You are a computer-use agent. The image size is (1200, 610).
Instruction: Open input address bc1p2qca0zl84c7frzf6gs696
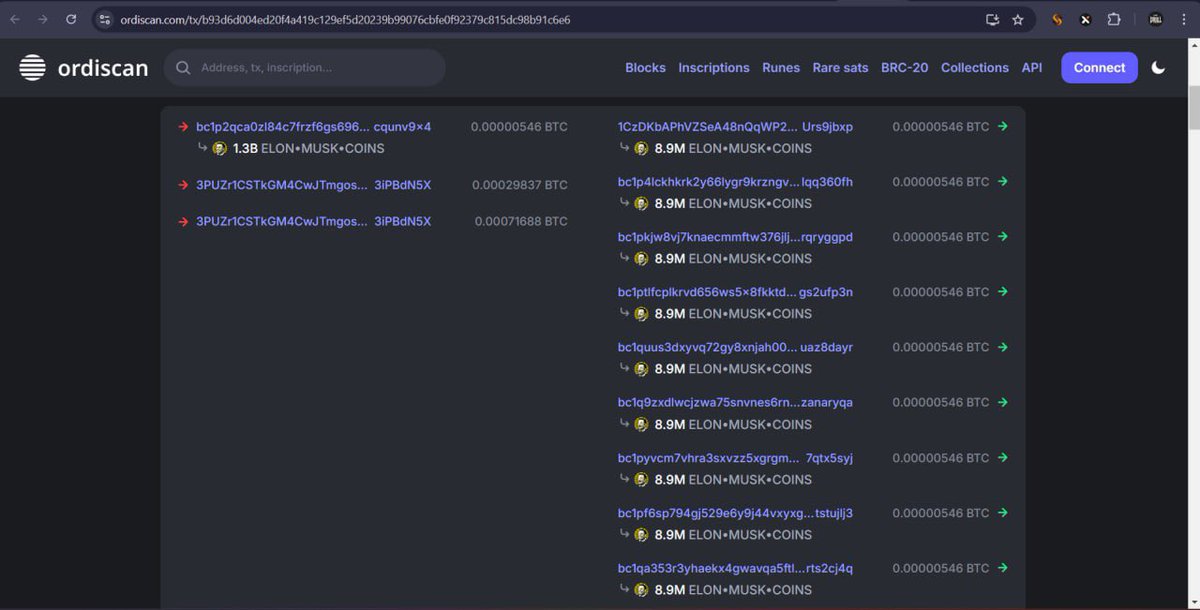click(x=314, y=127)
